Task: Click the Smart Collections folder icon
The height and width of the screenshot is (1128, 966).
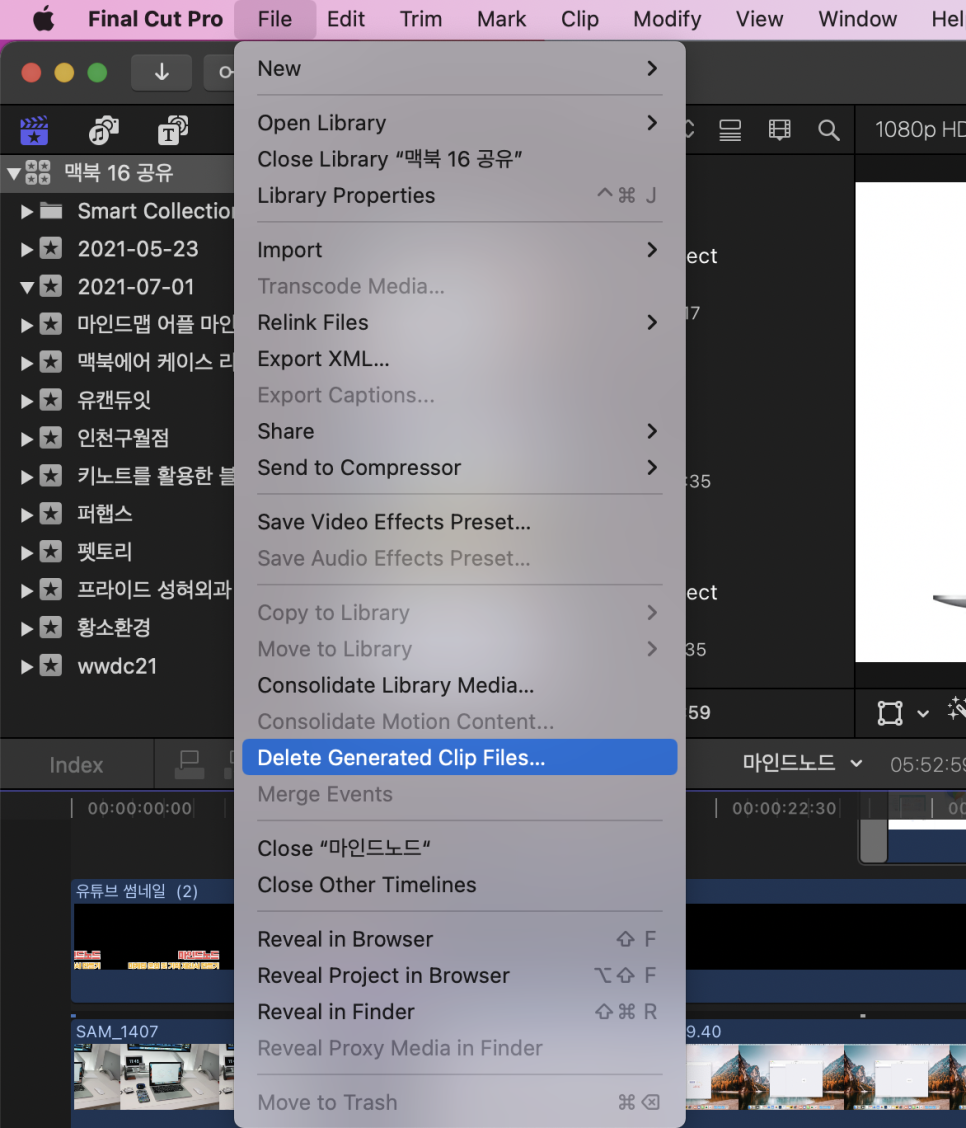Action: click(x=50, y=211)
